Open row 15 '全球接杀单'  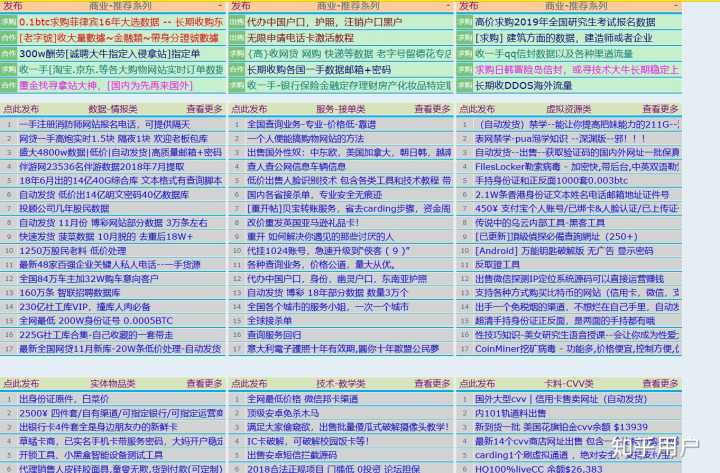[270, 321]
